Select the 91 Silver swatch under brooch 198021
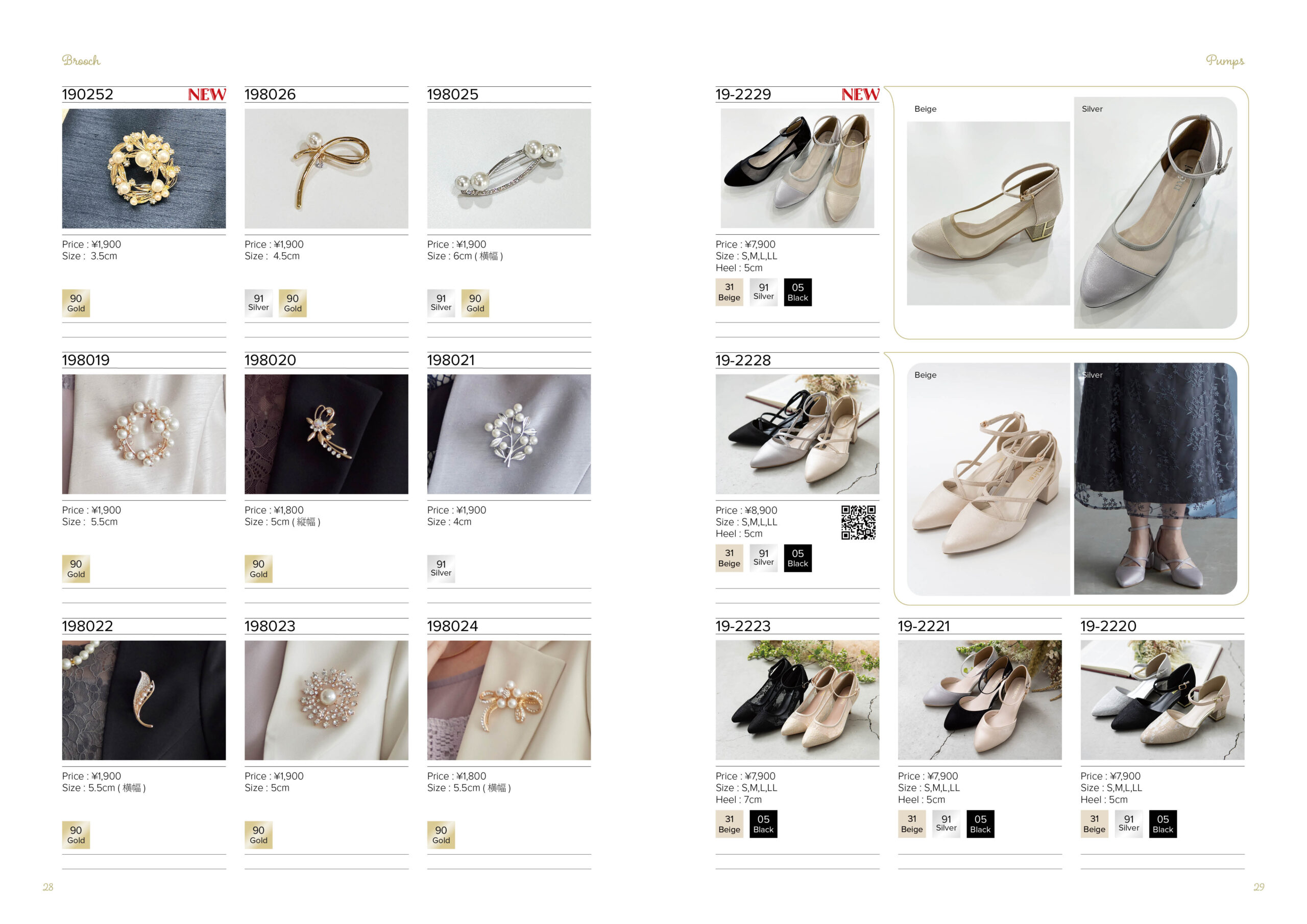The width and height of the screenshot is (1307, 924). pos(441,569)
